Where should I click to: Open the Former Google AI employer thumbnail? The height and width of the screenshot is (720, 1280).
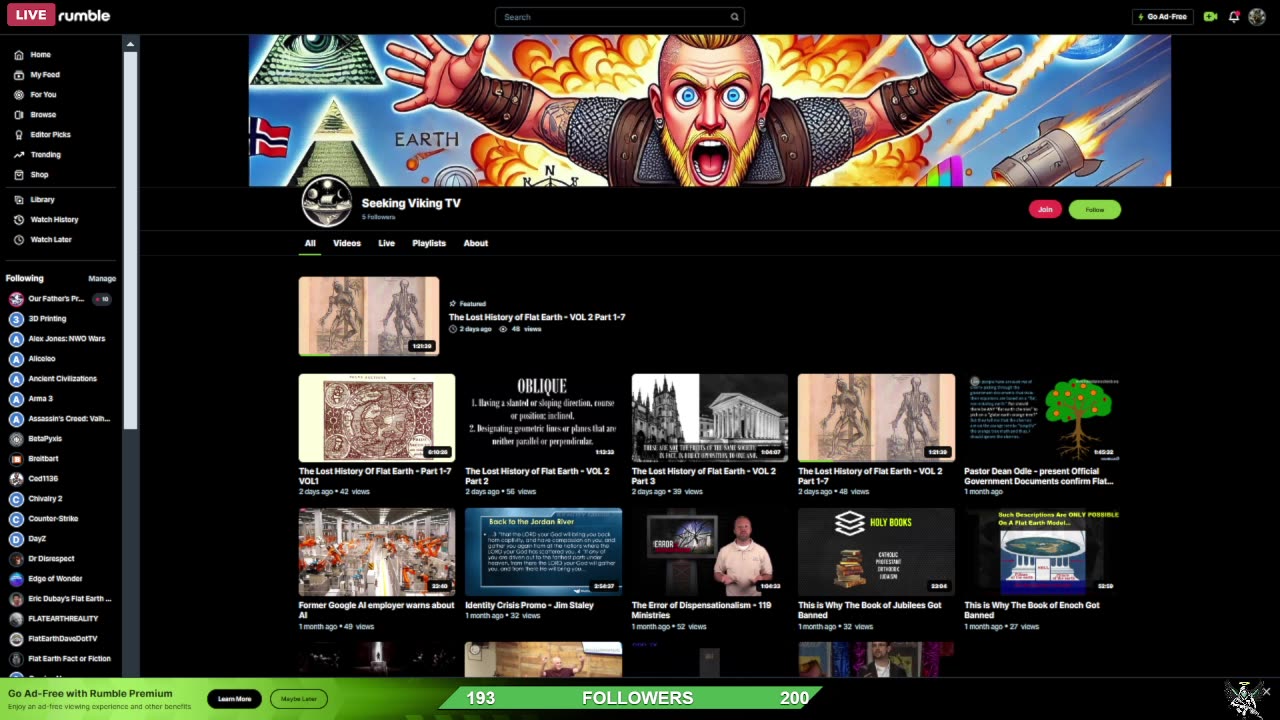point(377,552)
